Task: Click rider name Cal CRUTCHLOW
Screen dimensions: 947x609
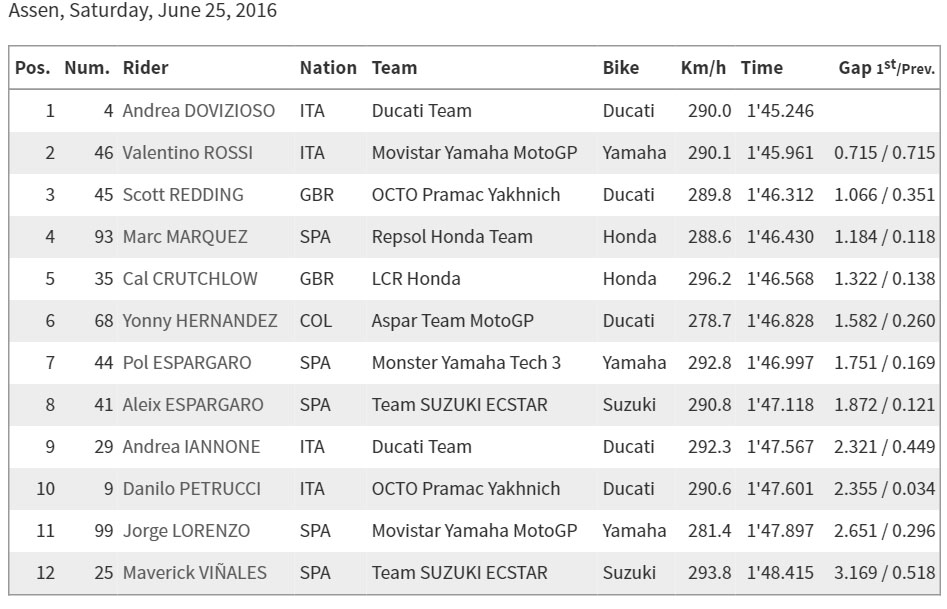Action: click(190, 279)
